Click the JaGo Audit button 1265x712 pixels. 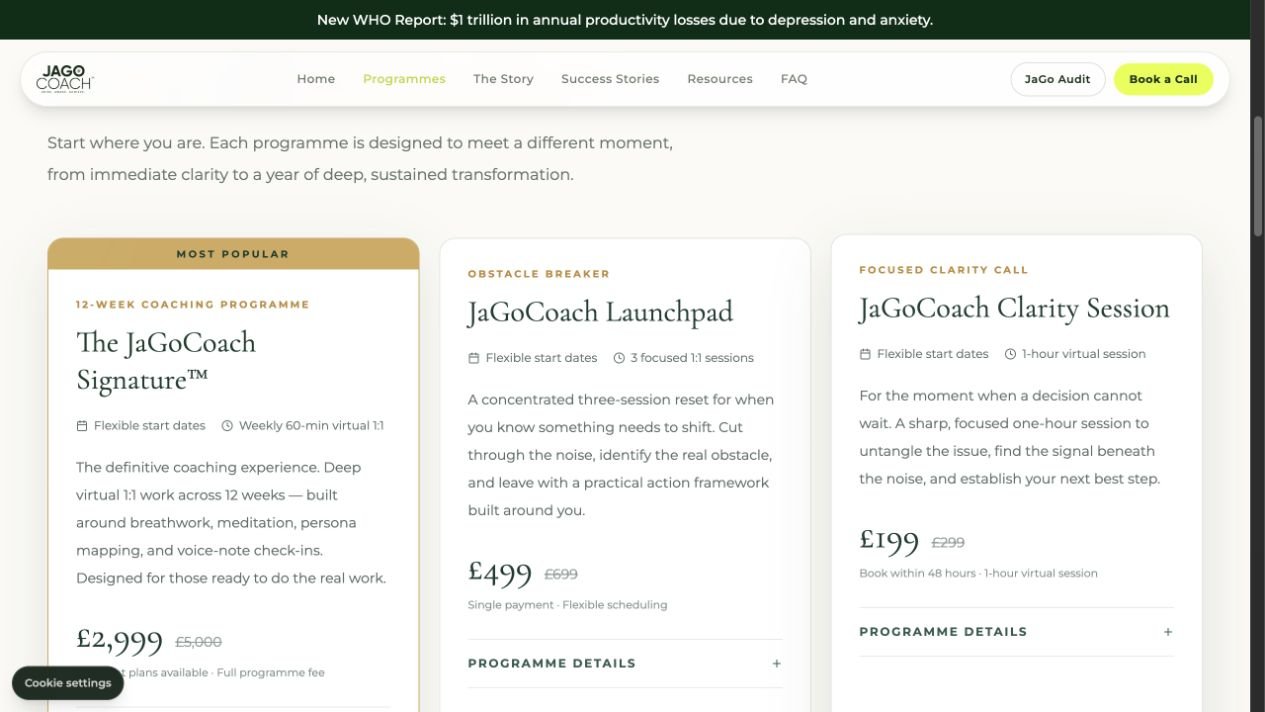(x=1057, y=79)
